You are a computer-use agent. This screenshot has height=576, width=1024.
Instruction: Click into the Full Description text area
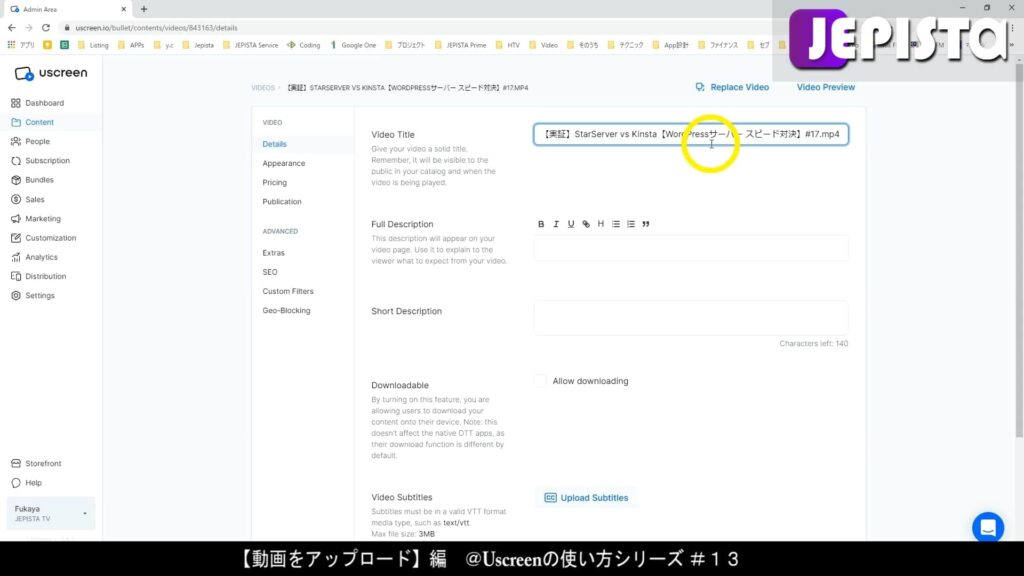click(x=690, y=248)
